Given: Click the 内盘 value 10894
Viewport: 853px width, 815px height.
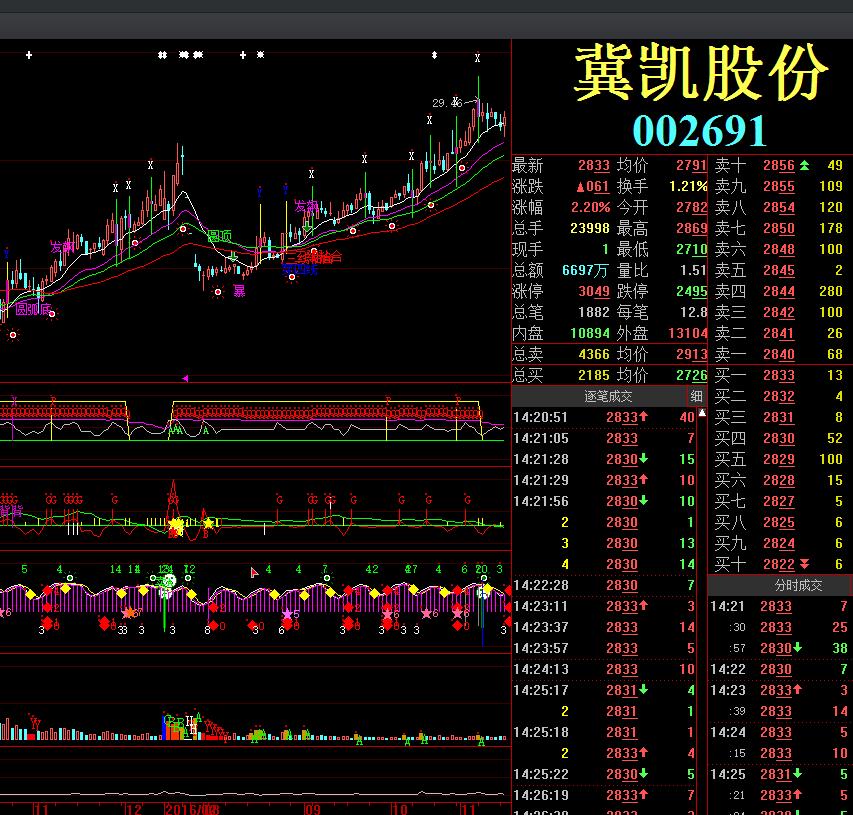Looking at the screenshot, I should [x=590, y=334].
